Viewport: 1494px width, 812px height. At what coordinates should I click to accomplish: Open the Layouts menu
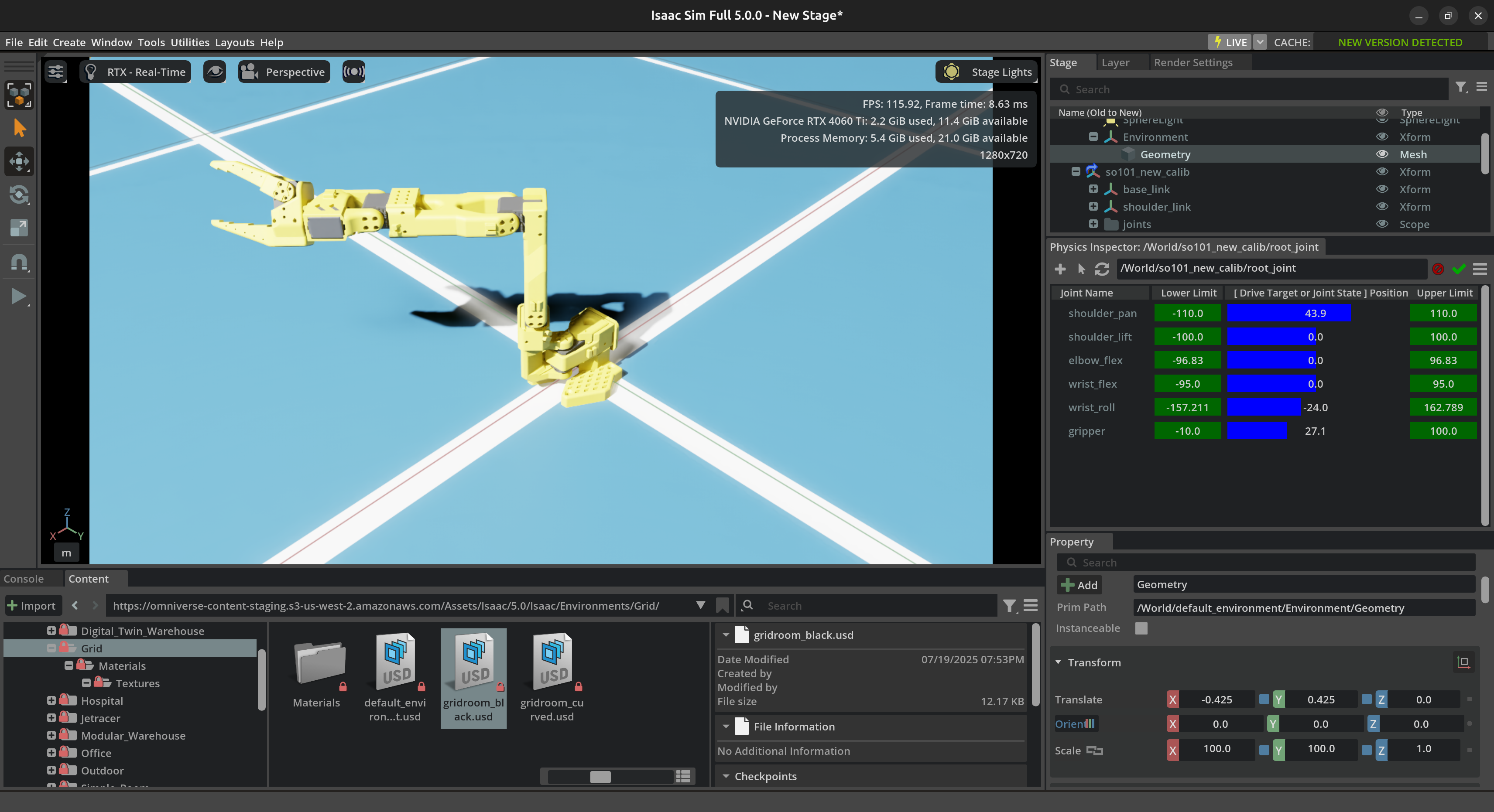coord(234,42)
